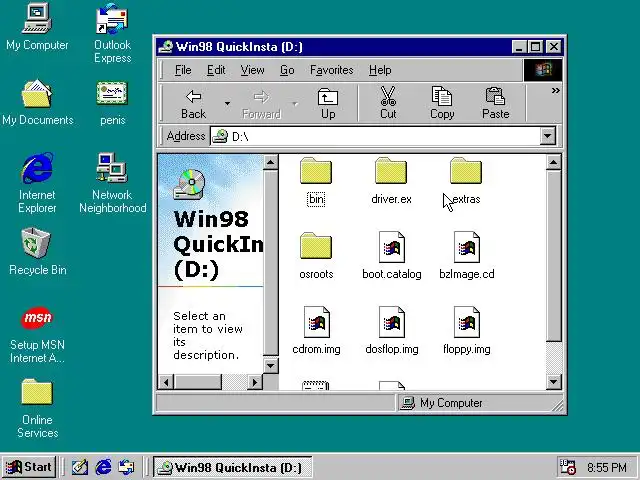Click the info panel scroll down arrow
The width and height of the screenshot is (640, 480).
pos(270,365)
